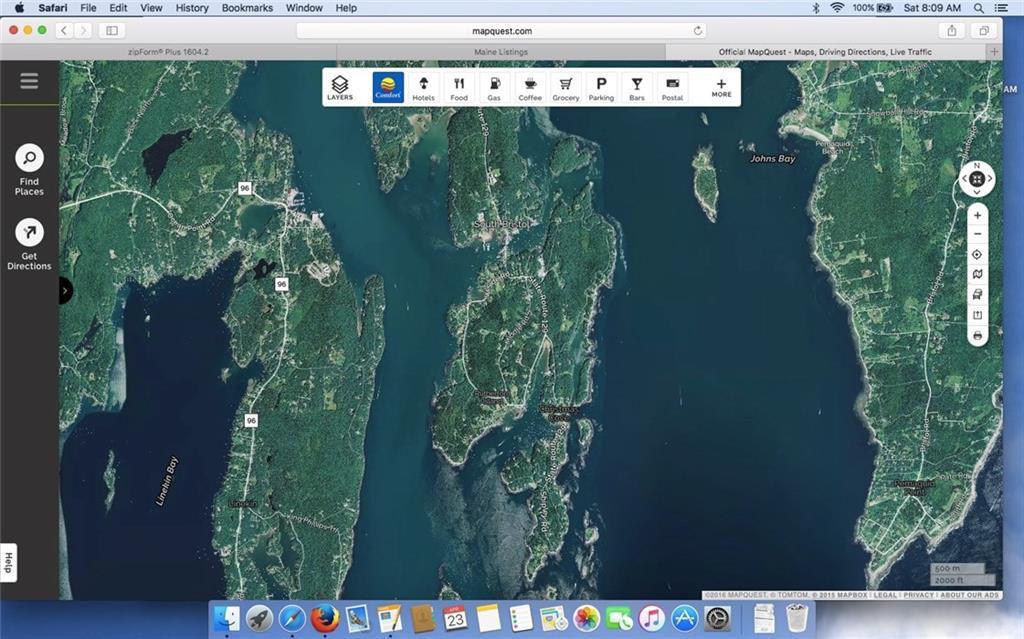Open the Window menu

pyautogui.click(x=304, y=8)
